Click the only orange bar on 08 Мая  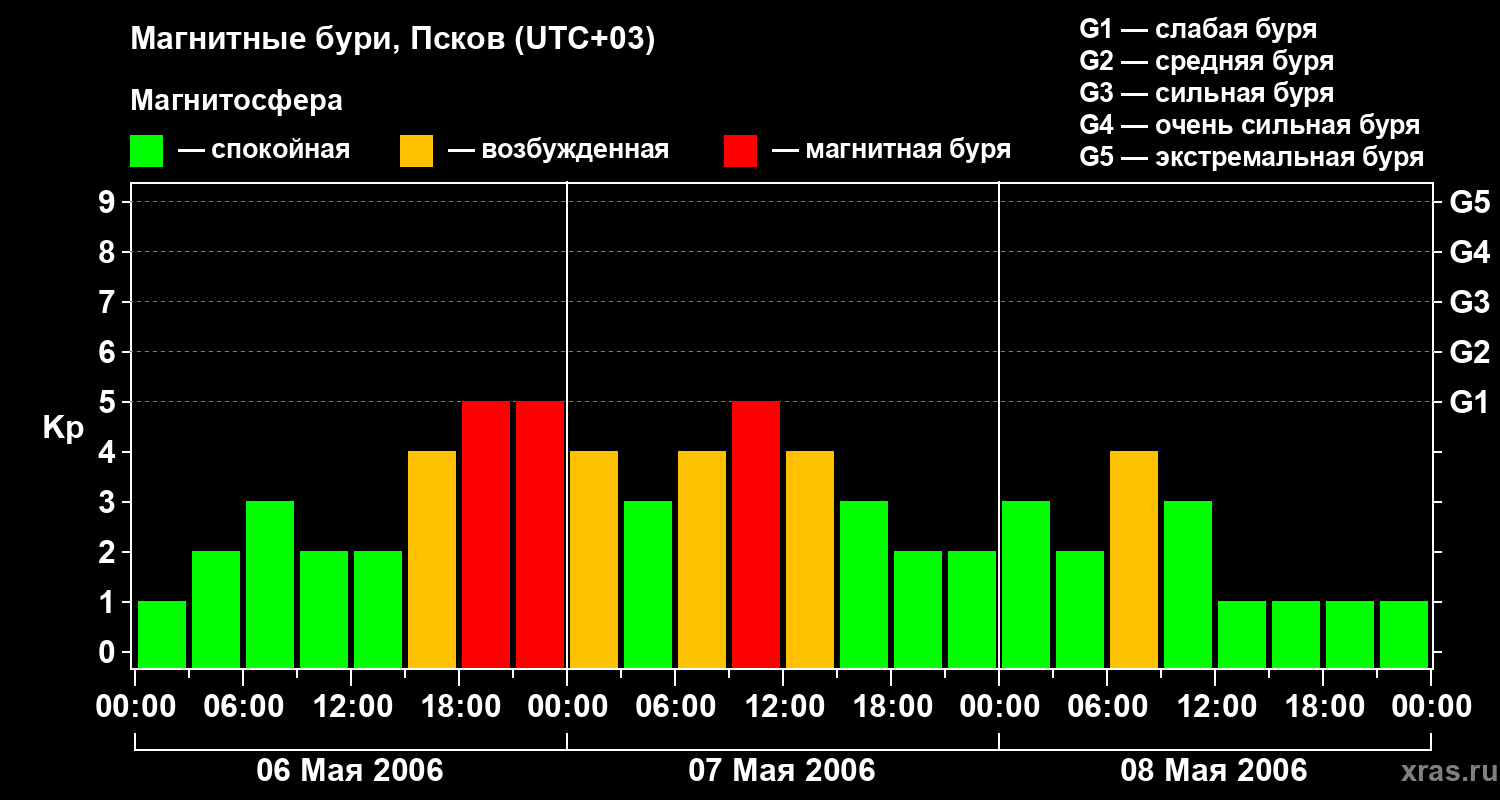click(x=1134, y=560)
